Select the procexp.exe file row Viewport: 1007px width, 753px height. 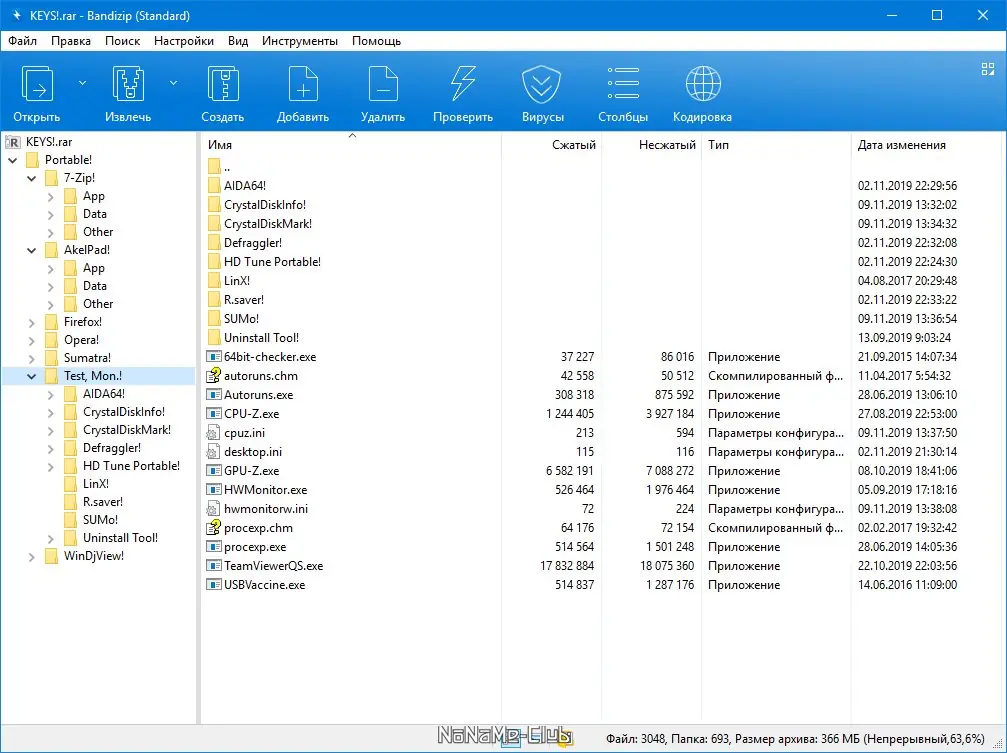click(601, 547)
